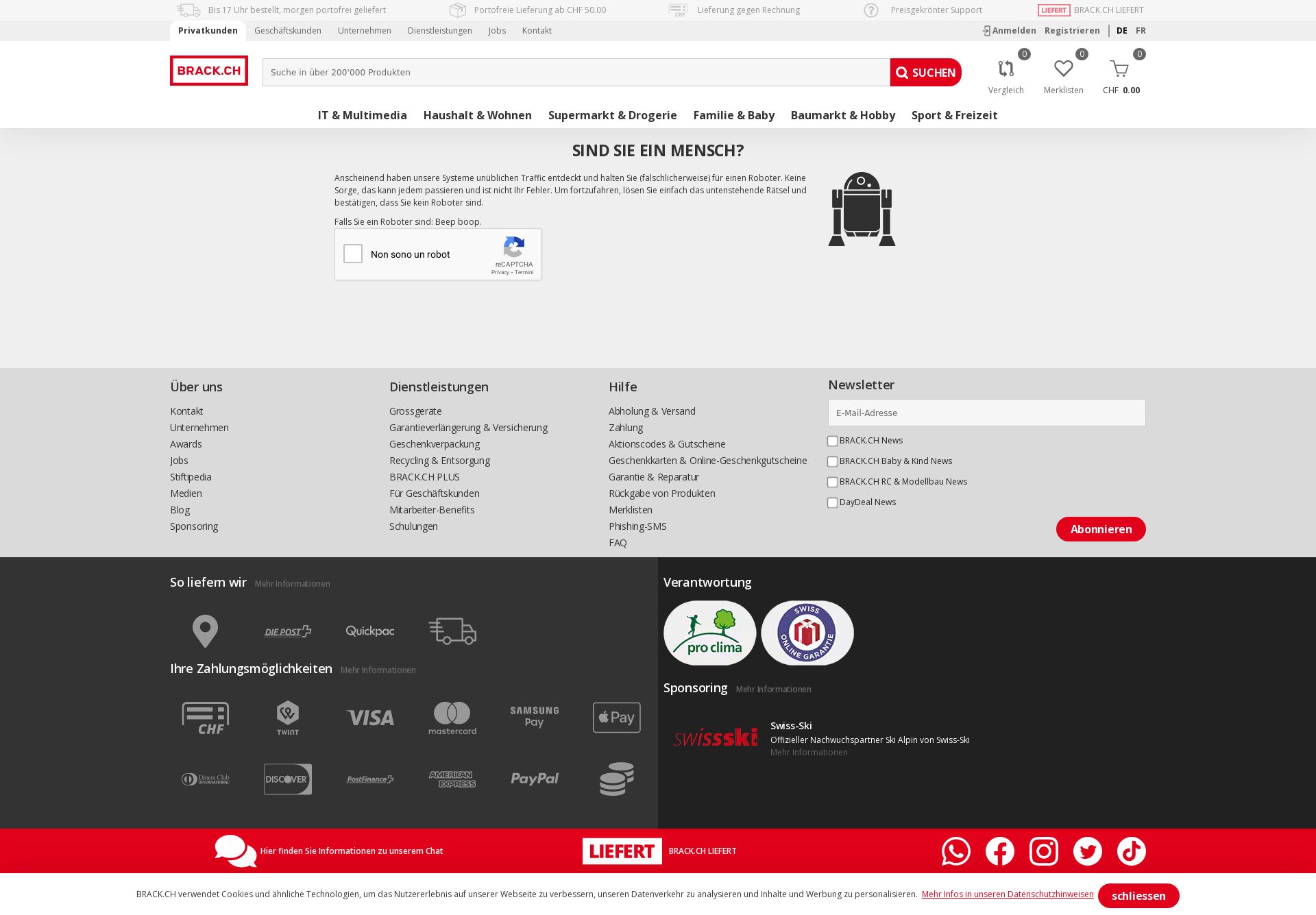Open the Instagram icon
The width and height of the screenshot is (1316, 915).
point(1044,851)
